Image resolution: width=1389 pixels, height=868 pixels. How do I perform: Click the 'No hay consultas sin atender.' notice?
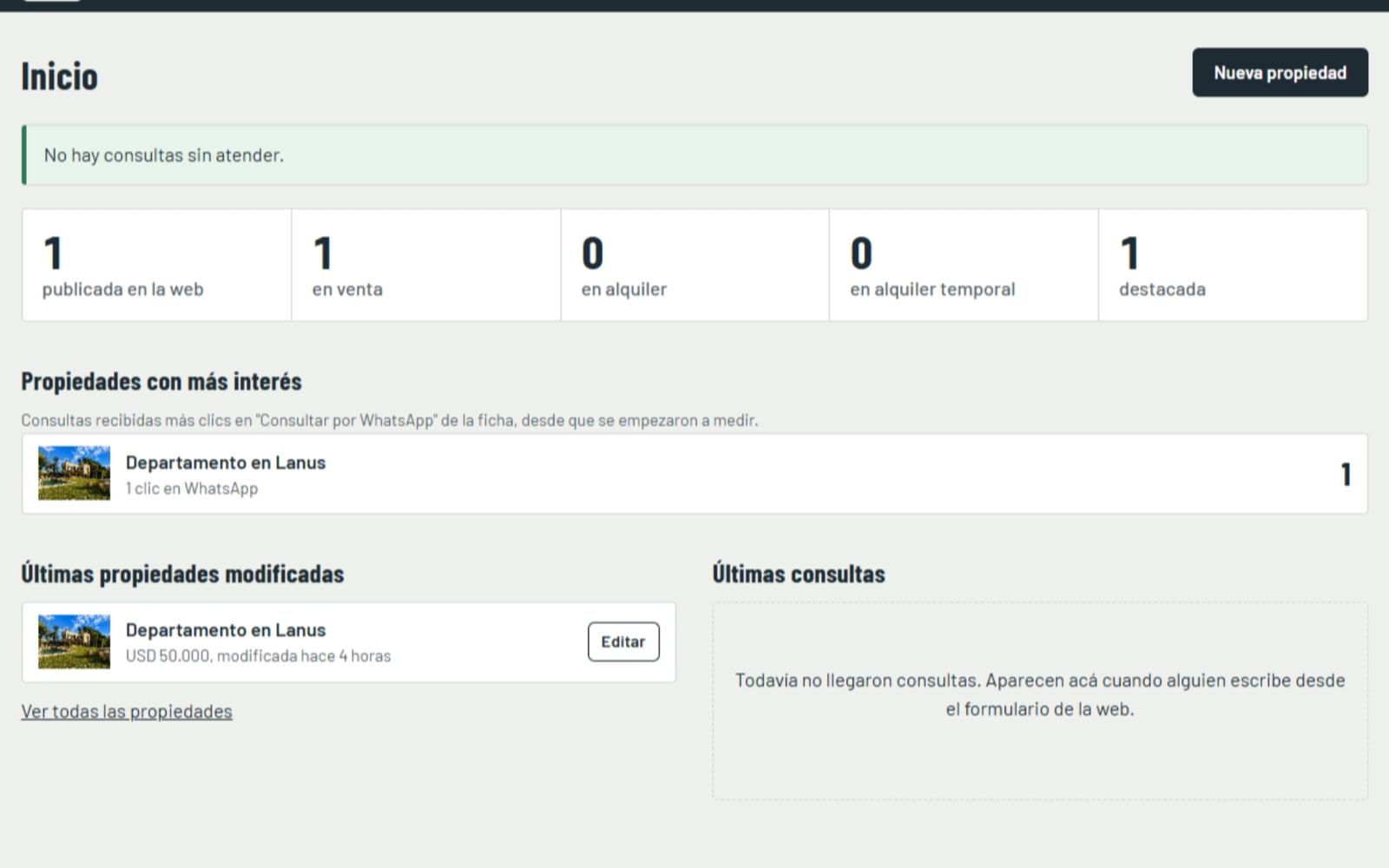(x=694, y=155)
